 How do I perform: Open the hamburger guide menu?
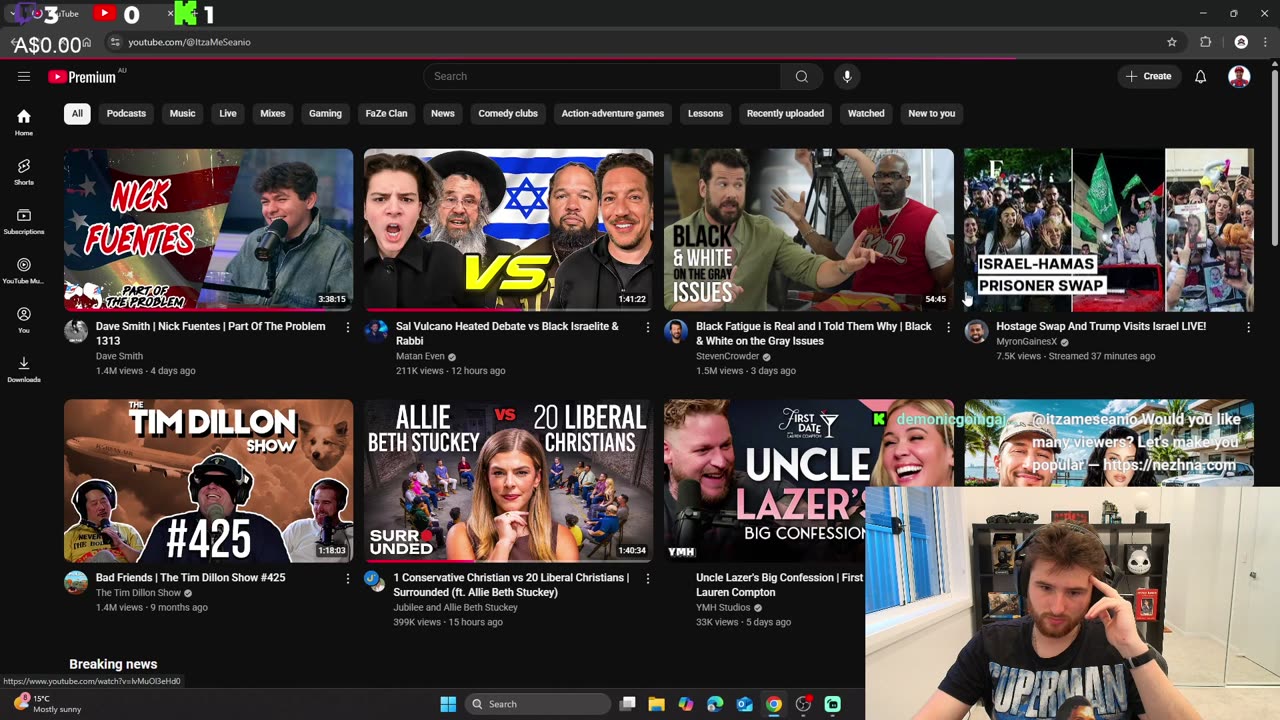[24, 76]
